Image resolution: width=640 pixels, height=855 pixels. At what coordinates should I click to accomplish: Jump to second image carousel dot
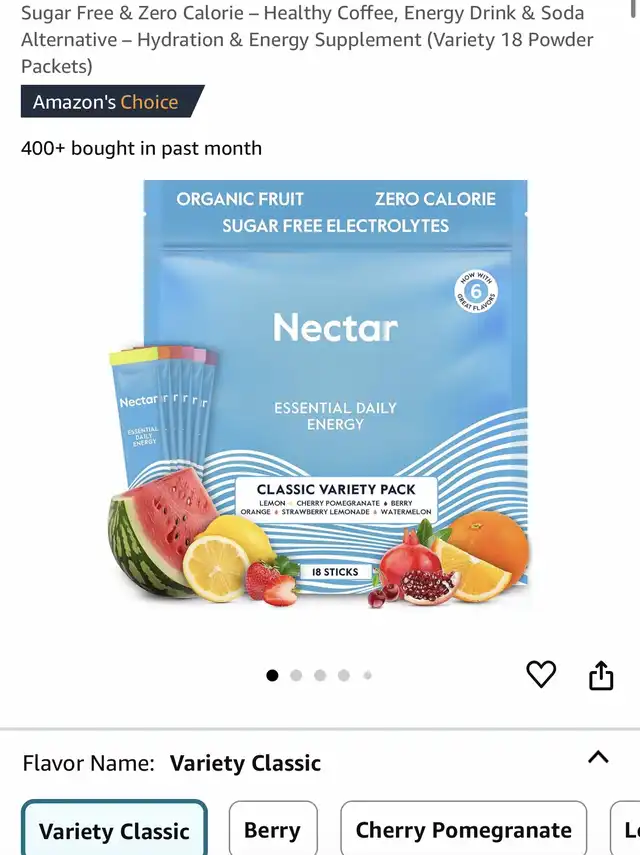pos(296,676)
